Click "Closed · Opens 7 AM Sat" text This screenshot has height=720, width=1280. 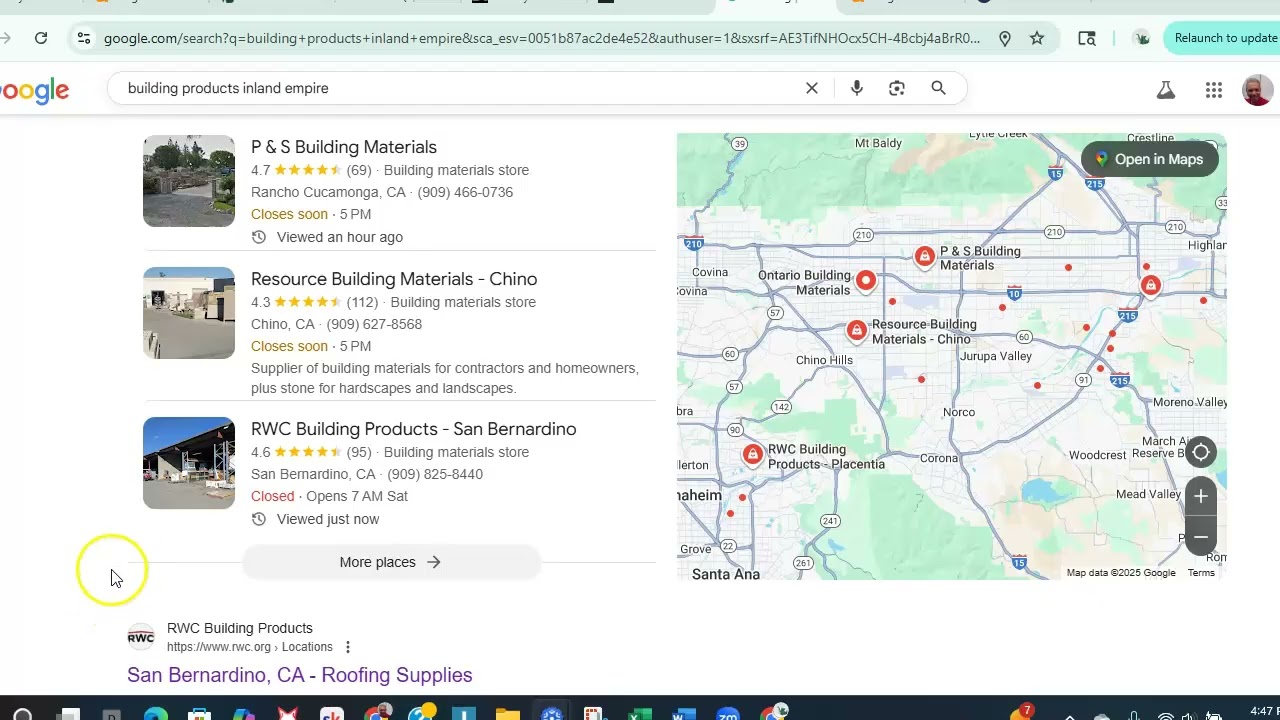point(329,496)
